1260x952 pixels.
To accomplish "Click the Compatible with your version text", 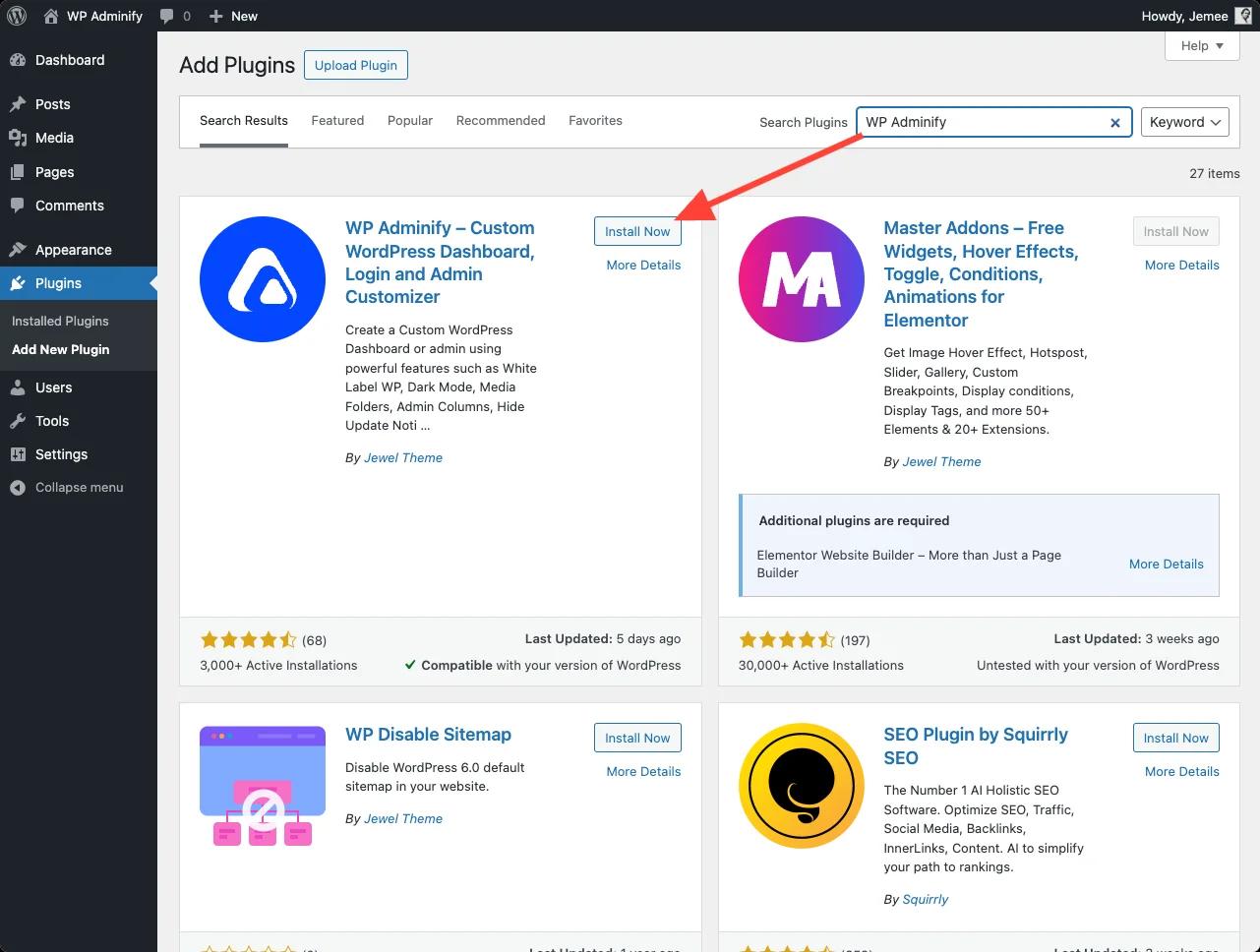I will point(542,665).
